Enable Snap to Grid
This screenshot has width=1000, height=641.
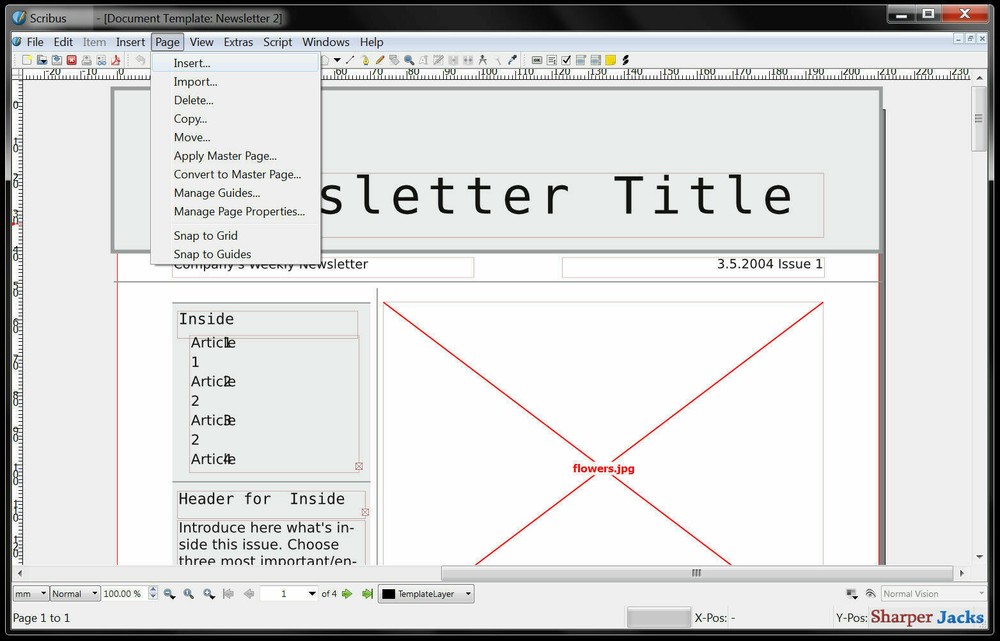(204, 235)
